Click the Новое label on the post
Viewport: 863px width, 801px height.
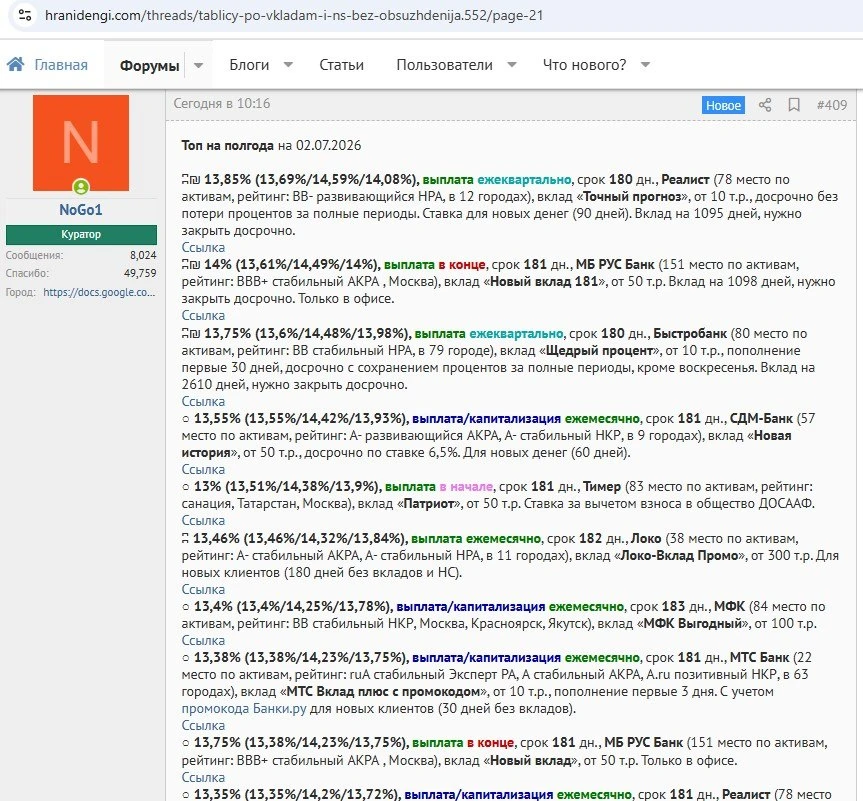click(723, 105)
